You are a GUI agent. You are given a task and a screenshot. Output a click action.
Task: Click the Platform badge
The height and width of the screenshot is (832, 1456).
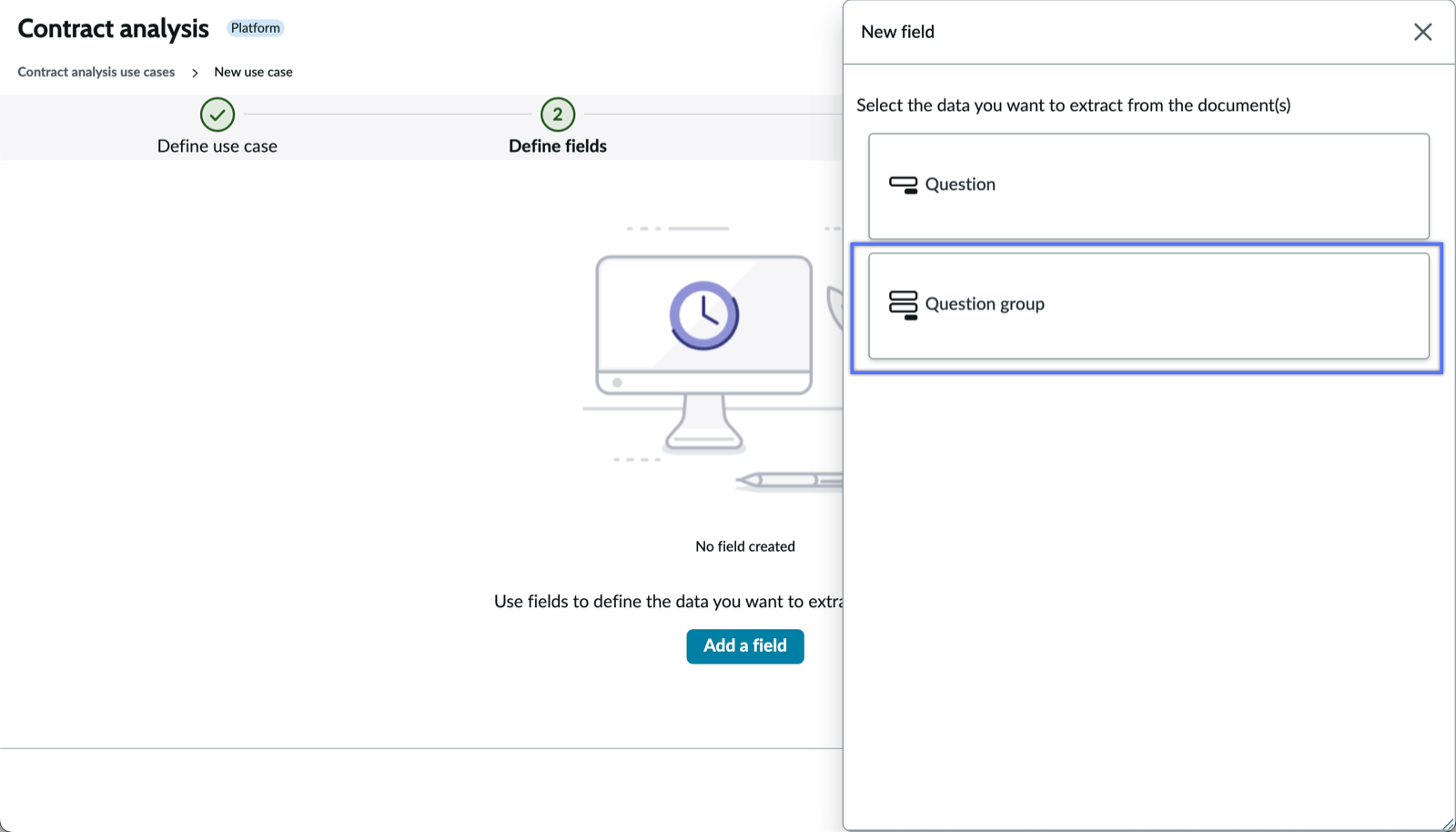coord(255,28)
